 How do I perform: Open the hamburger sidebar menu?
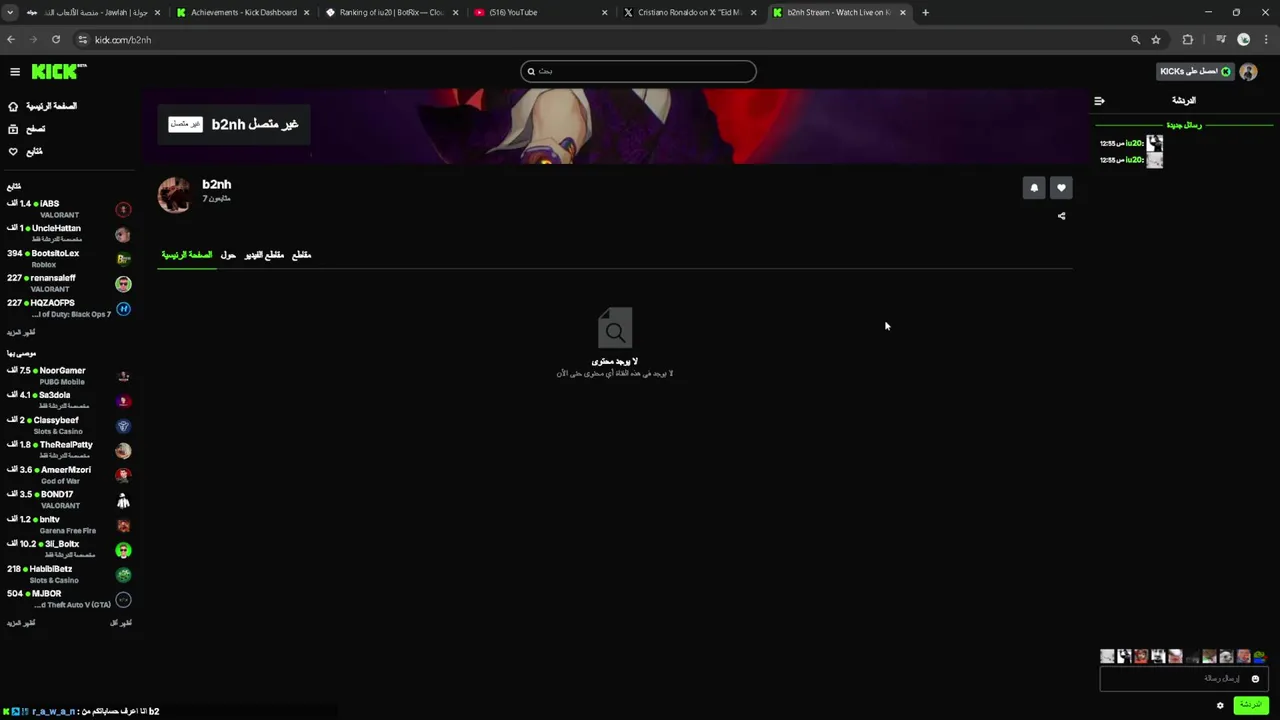(15, 72)
